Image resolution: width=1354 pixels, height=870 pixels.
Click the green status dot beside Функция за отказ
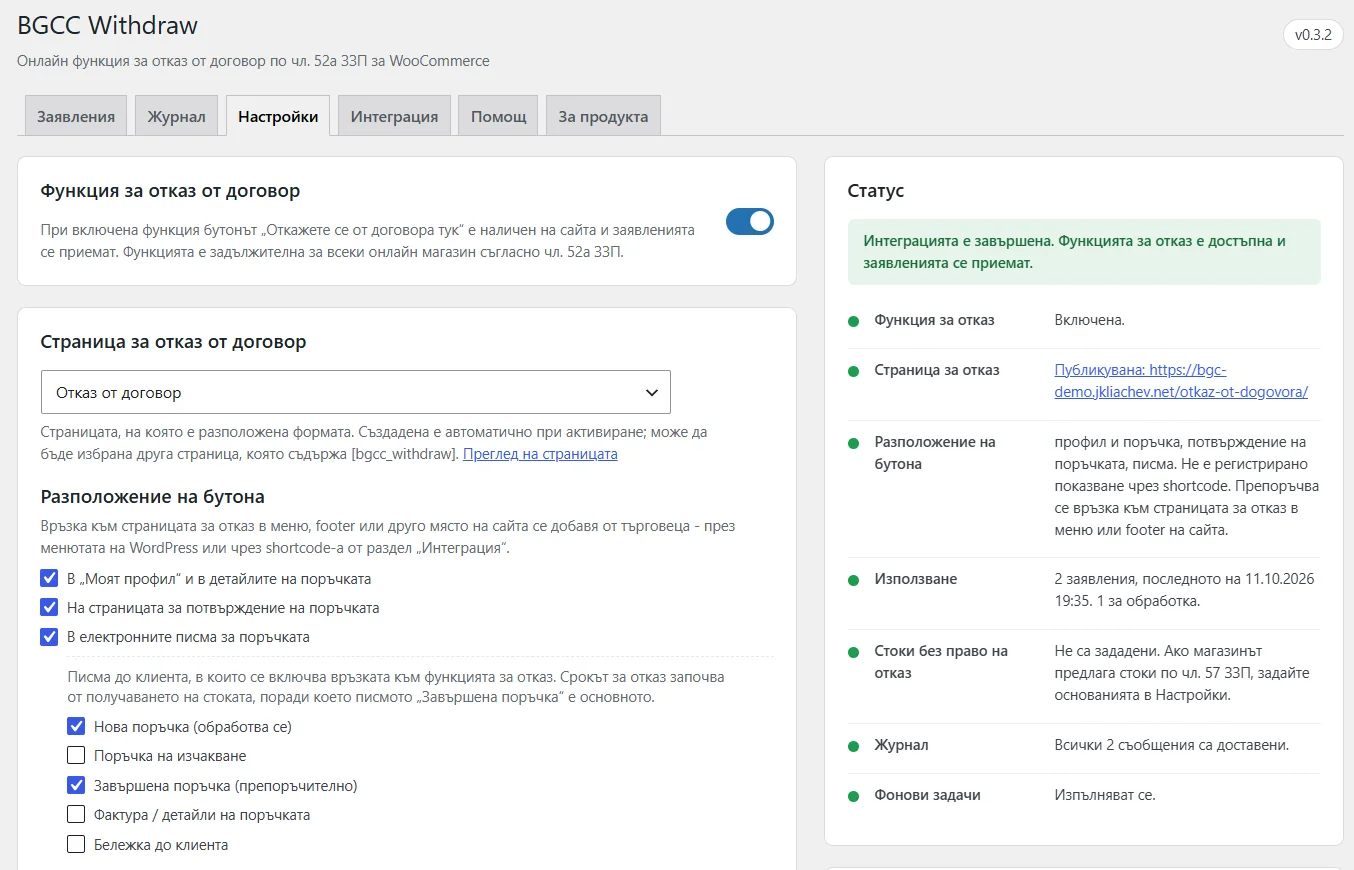[x=853, y=321]
